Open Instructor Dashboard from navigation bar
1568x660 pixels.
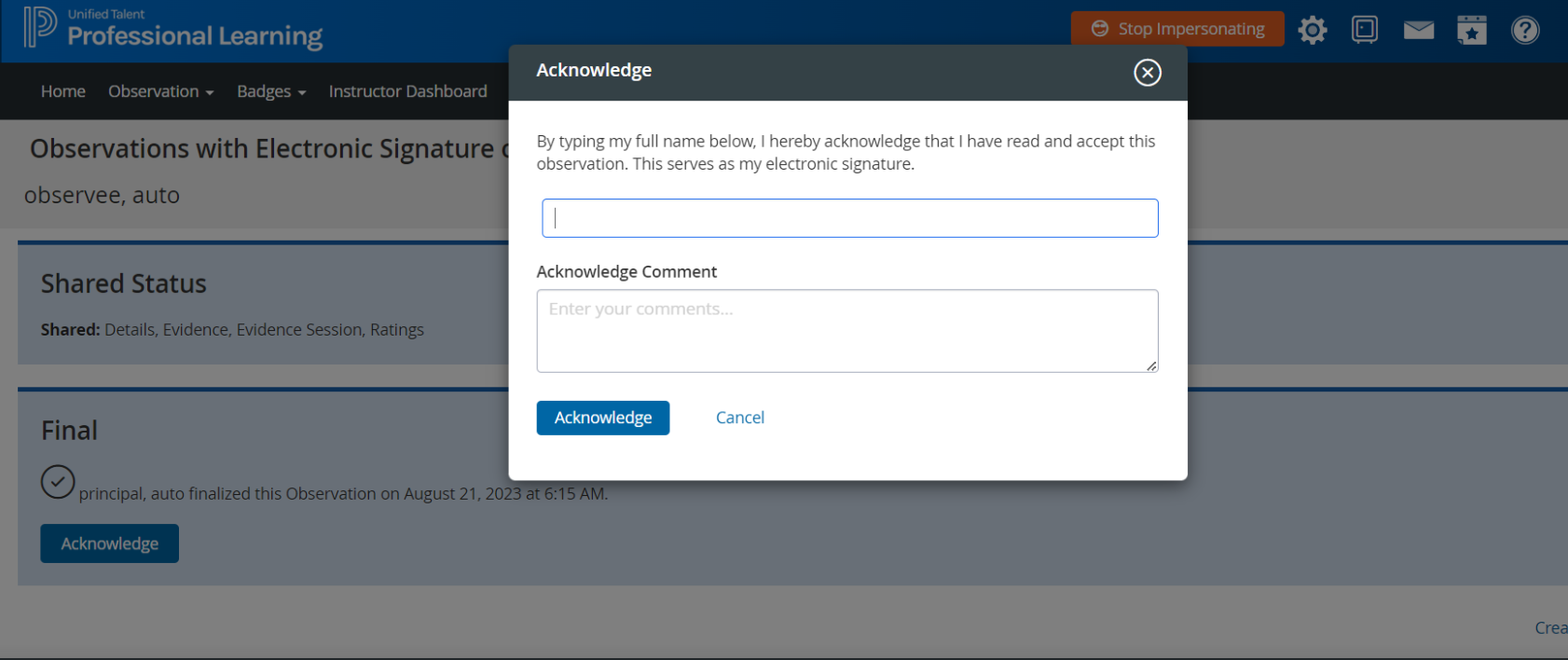[407, 91]
